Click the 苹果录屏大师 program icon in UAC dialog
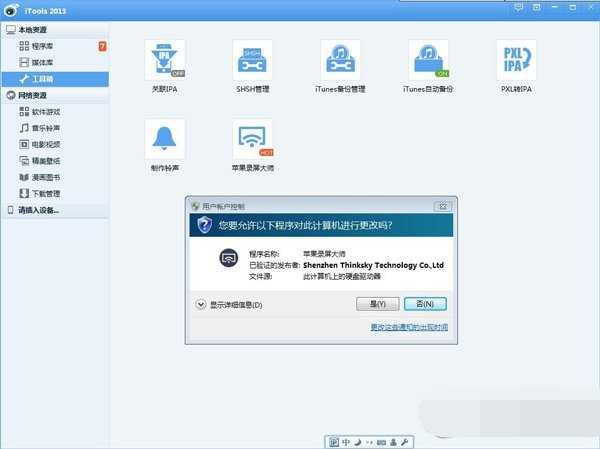 pos(229,258)
